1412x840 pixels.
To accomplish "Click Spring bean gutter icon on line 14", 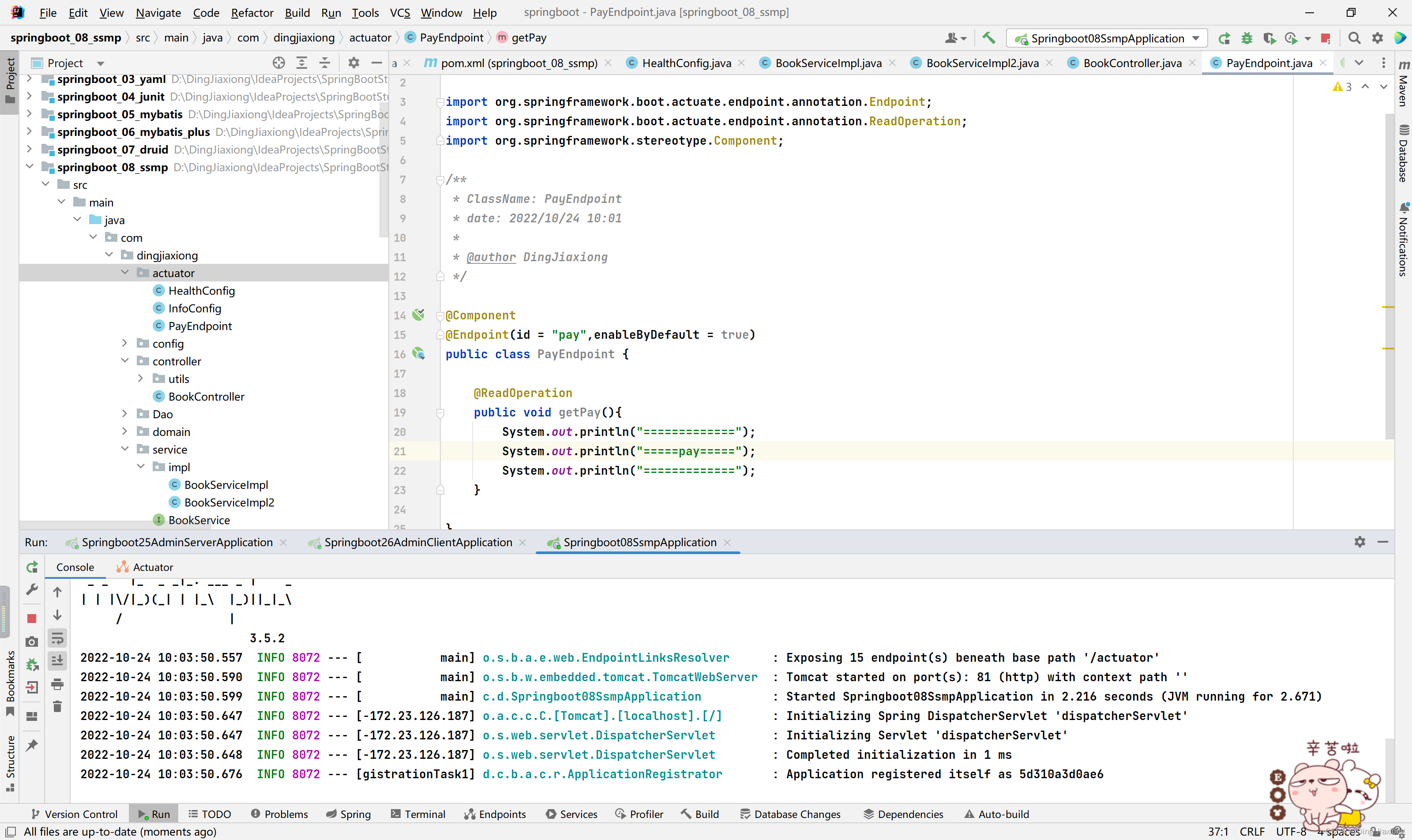I will click(x=418, y=315).
